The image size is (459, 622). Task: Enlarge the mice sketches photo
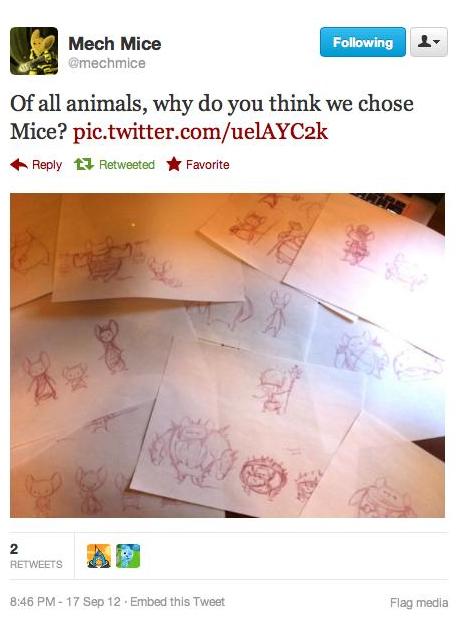227,355
